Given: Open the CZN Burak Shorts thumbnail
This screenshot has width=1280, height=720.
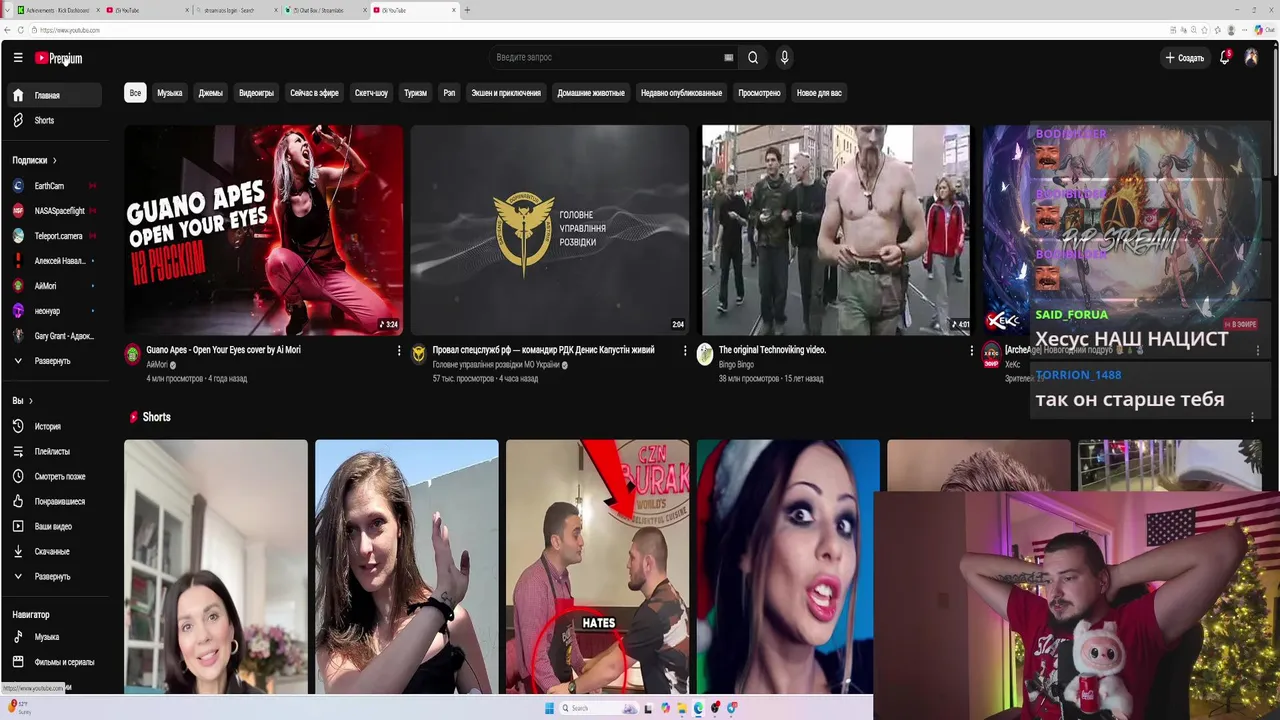Looking at the screenshot, I should click(x=597, y=566).
